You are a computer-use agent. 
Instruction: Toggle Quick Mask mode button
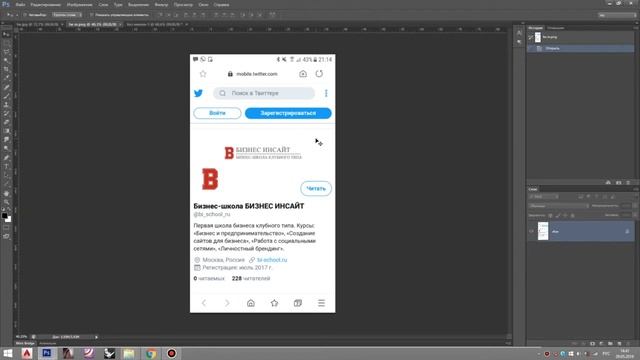[x=6, y=228]
